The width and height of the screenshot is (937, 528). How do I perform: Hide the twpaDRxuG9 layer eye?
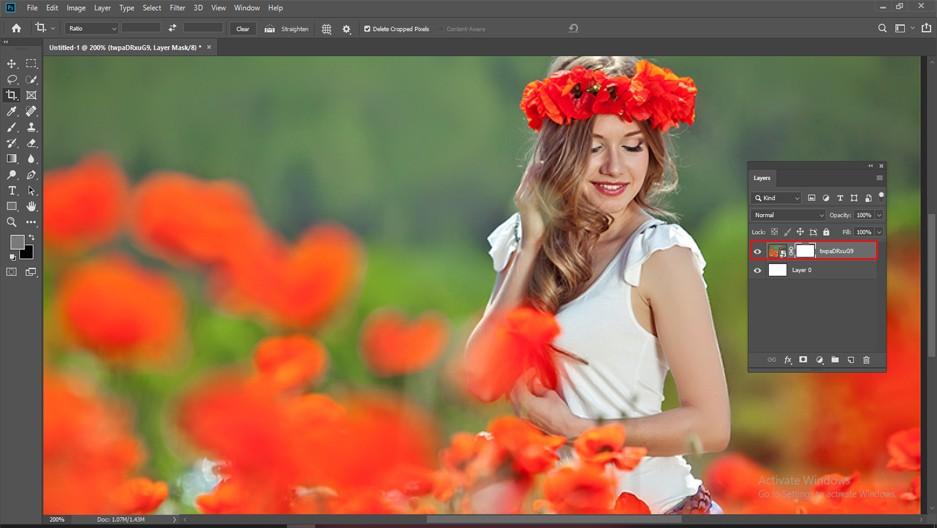(757, 251)
